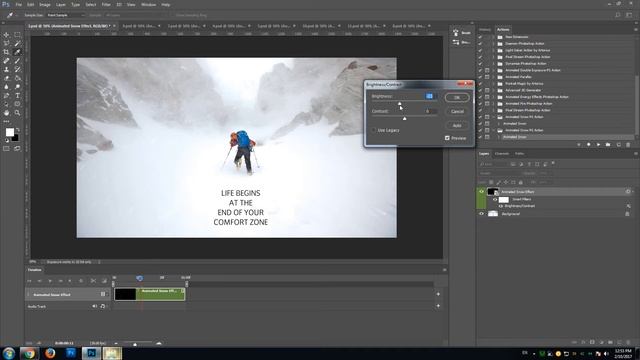This screenshot has width=640, height=360.
Task: Click the Contrast slider handle
Action: [x=404, y=118]
